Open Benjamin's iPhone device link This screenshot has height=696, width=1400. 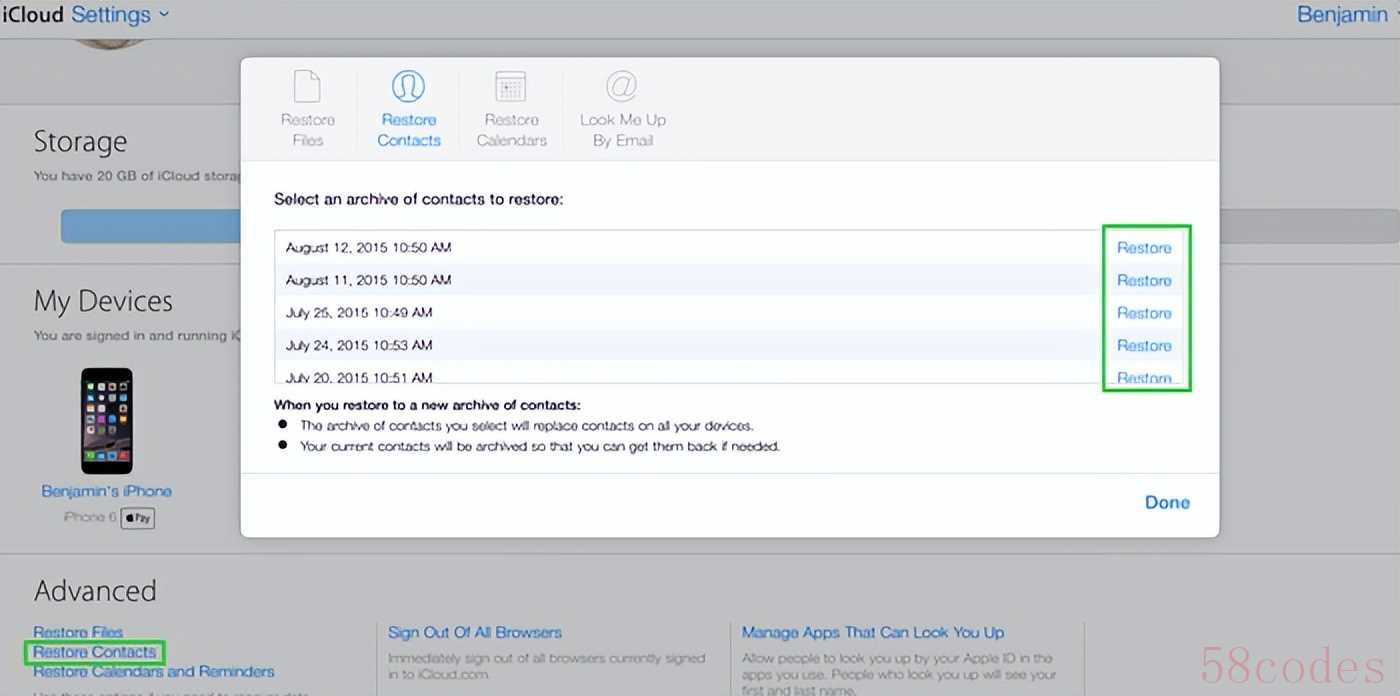106,491
